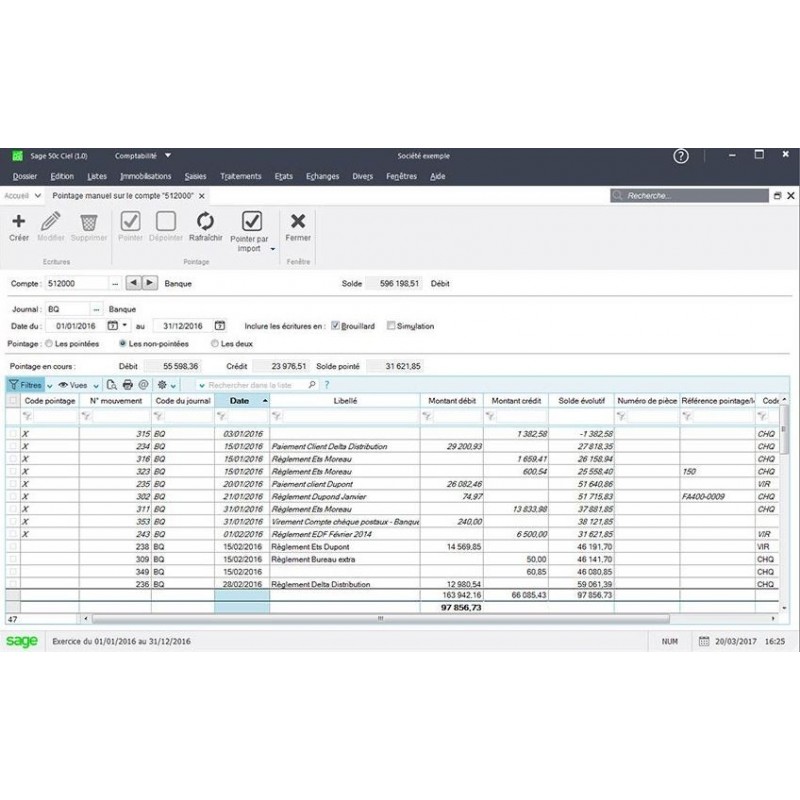Click the email @ icon in the list toolbar
Viewport: 800px width, 800px height.
click(x=144, y=384)
